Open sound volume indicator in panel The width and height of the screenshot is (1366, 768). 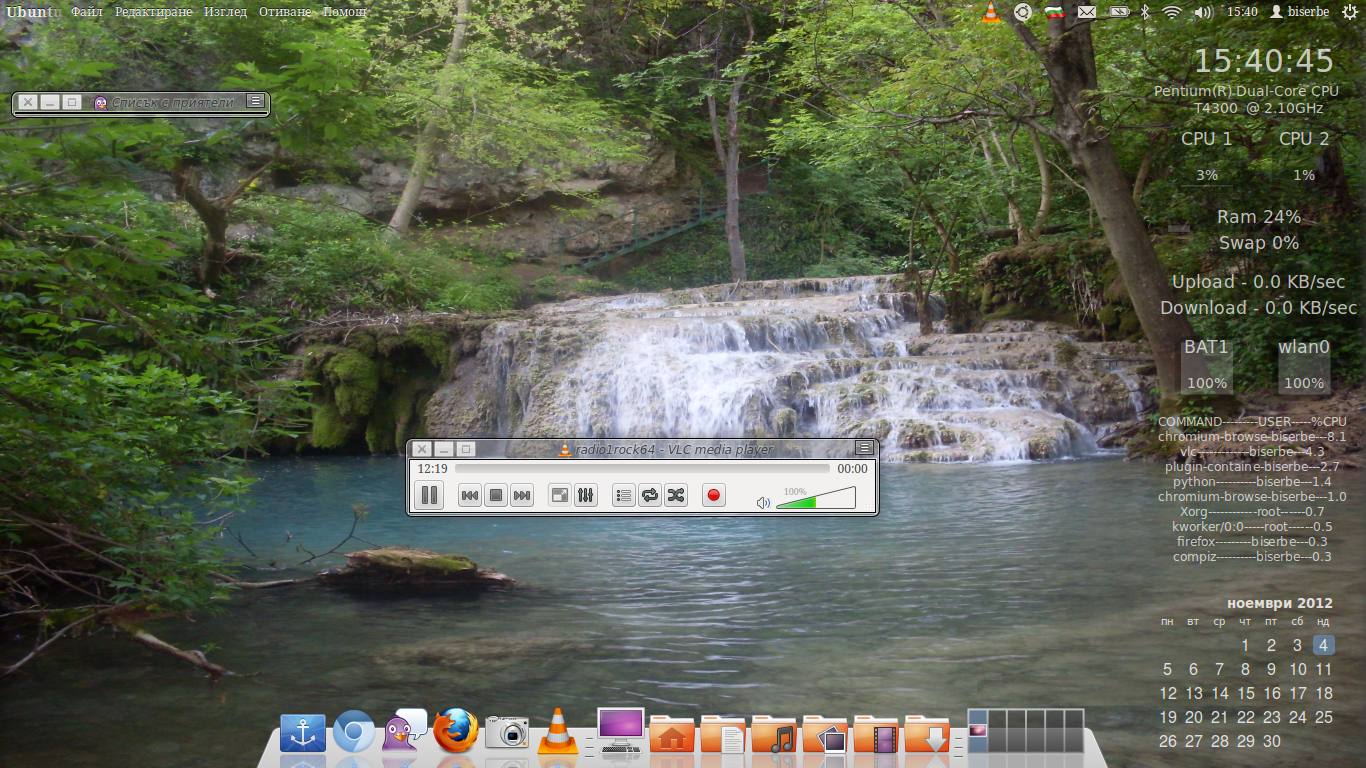pyautogui.click(x=1202, y=12)
